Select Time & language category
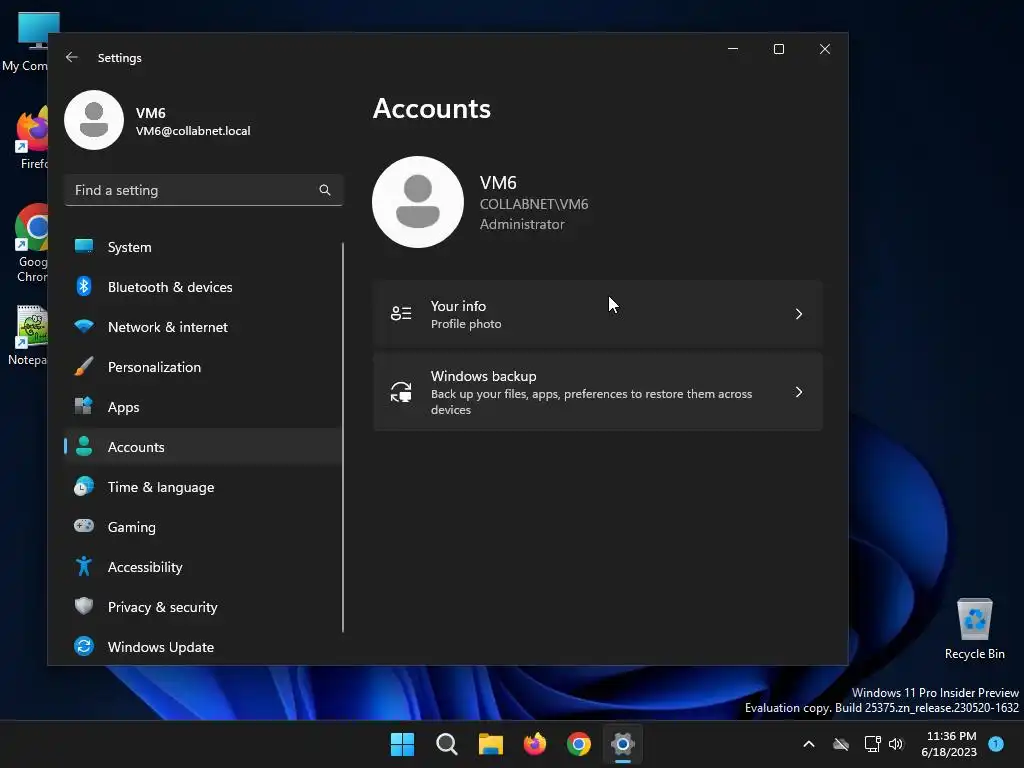Screen dimensions: 1024x768 [203, 487]
